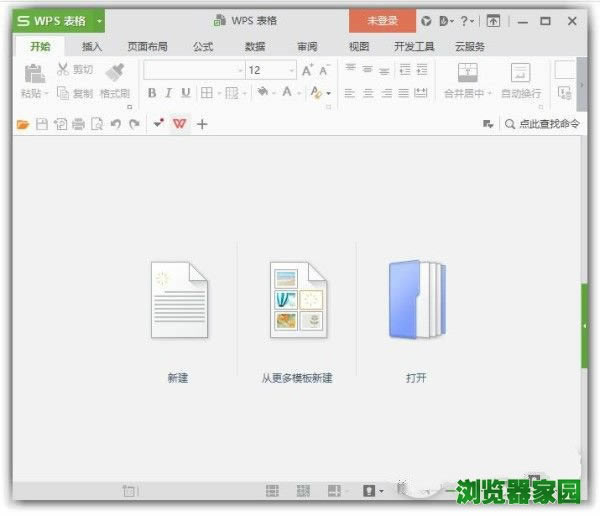Open the 公式 tab
This screenshot has width=600, height=516.
click(x=203, y=47)
